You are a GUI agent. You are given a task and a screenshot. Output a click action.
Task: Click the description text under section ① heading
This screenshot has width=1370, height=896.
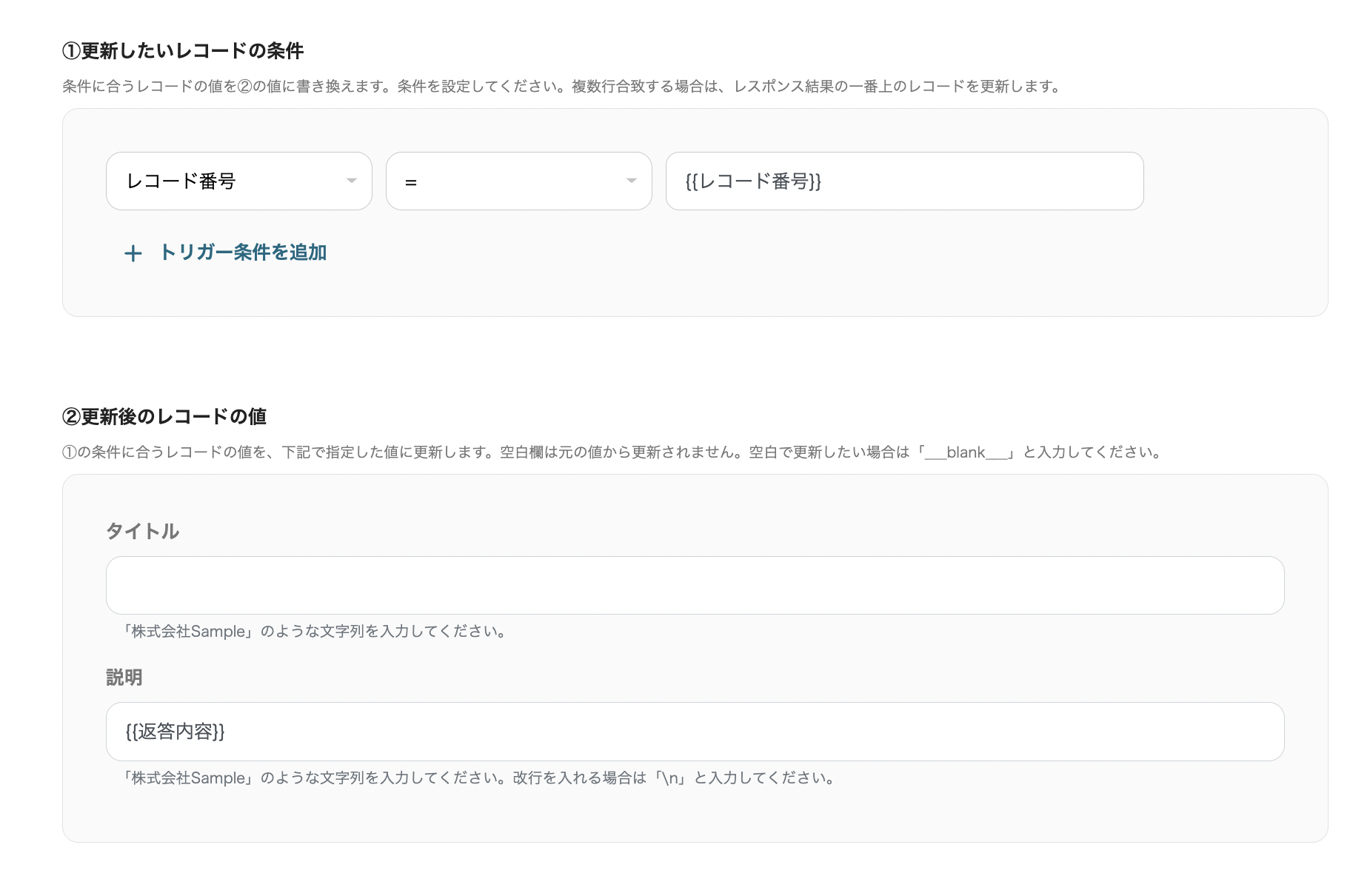[562, 87]
